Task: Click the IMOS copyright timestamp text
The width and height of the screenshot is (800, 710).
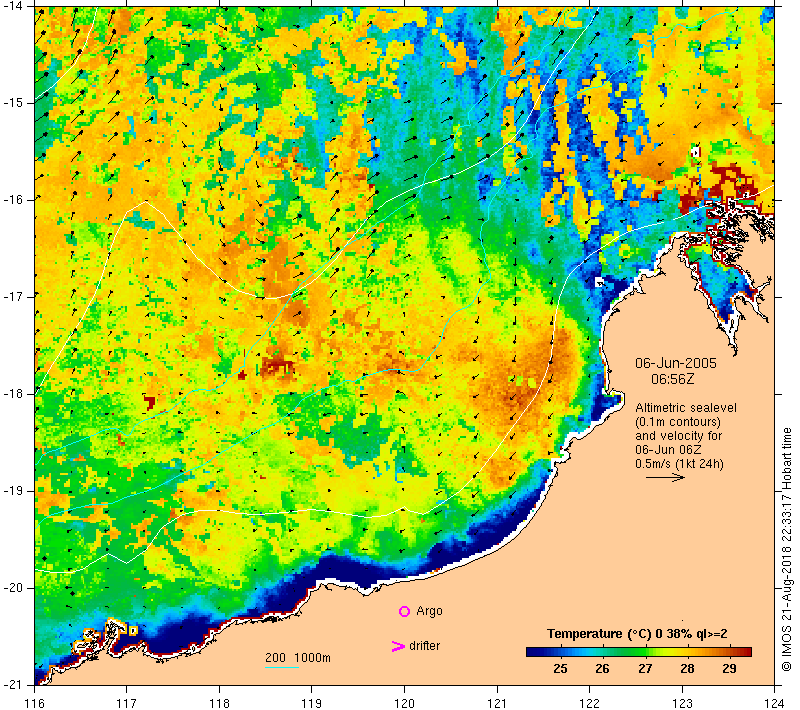Action: (787, 550)
